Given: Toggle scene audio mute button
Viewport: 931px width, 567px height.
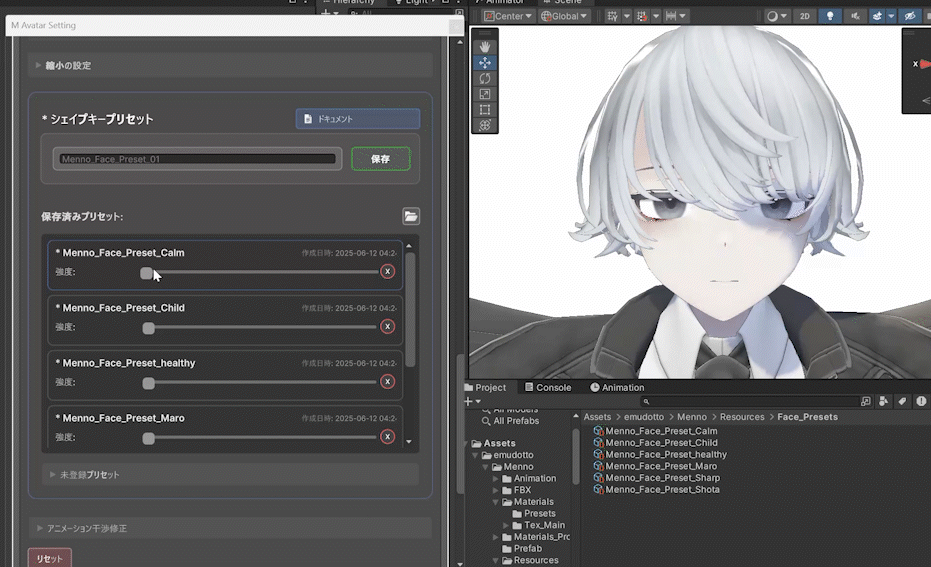Looking at the screenshot, I should point(855,16).
